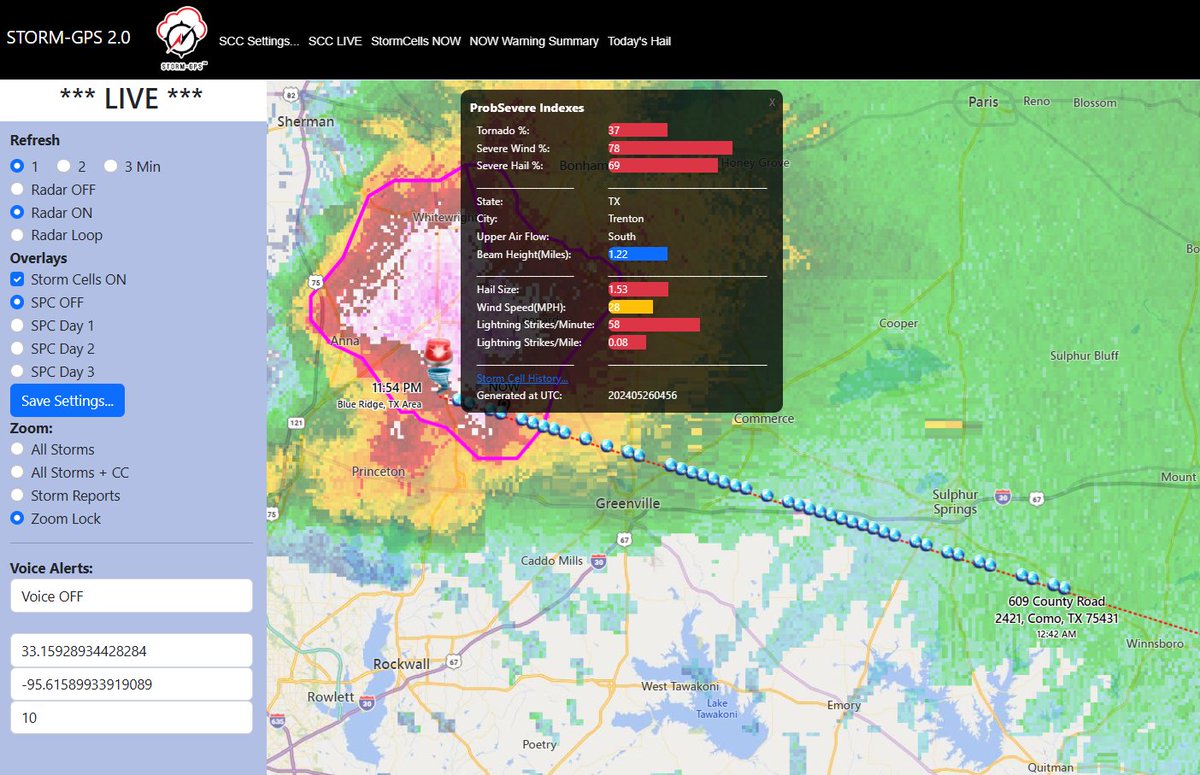
Task: Click the Hail Size red bar
Action: point(638,289)
